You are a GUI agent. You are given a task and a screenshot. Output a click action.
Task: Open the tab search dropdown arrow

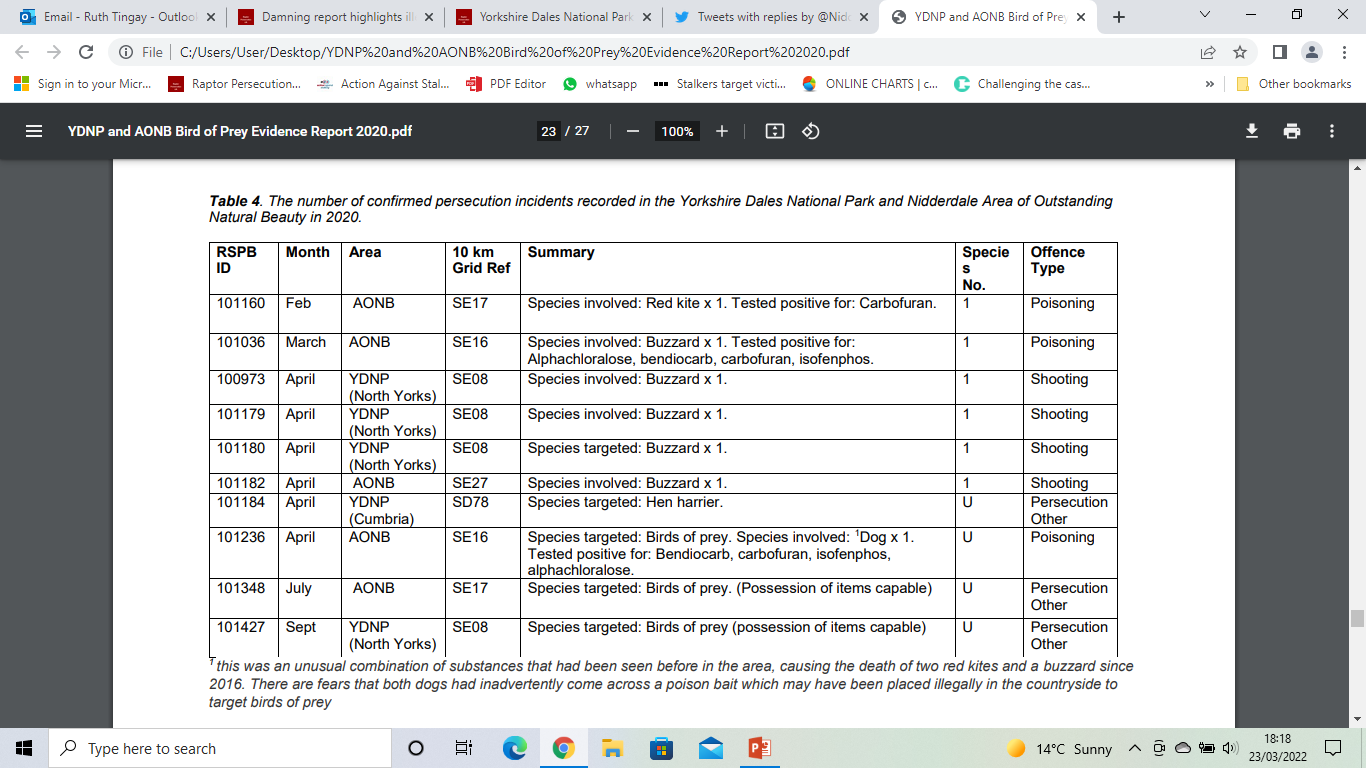[1204, 16]
